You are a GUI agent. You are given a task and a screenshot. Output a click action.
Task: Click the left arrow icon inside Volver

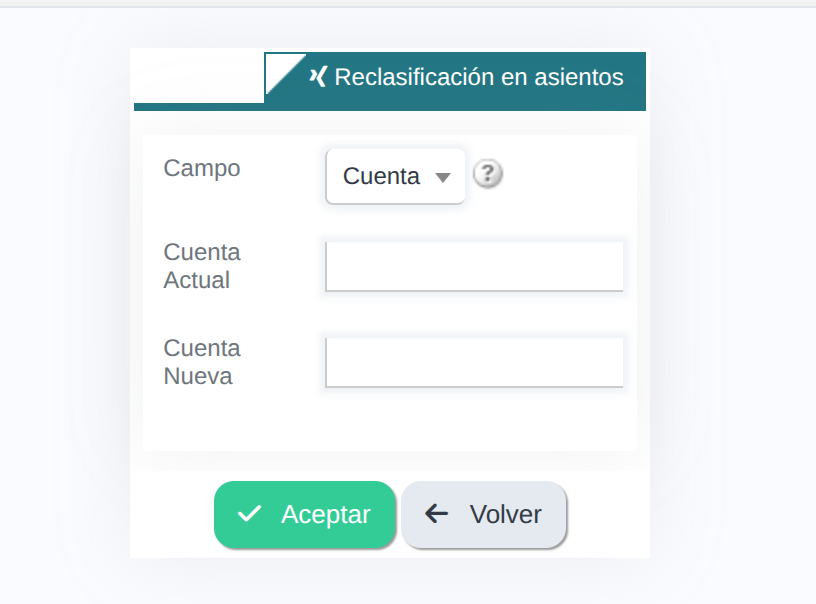point(436,514)
